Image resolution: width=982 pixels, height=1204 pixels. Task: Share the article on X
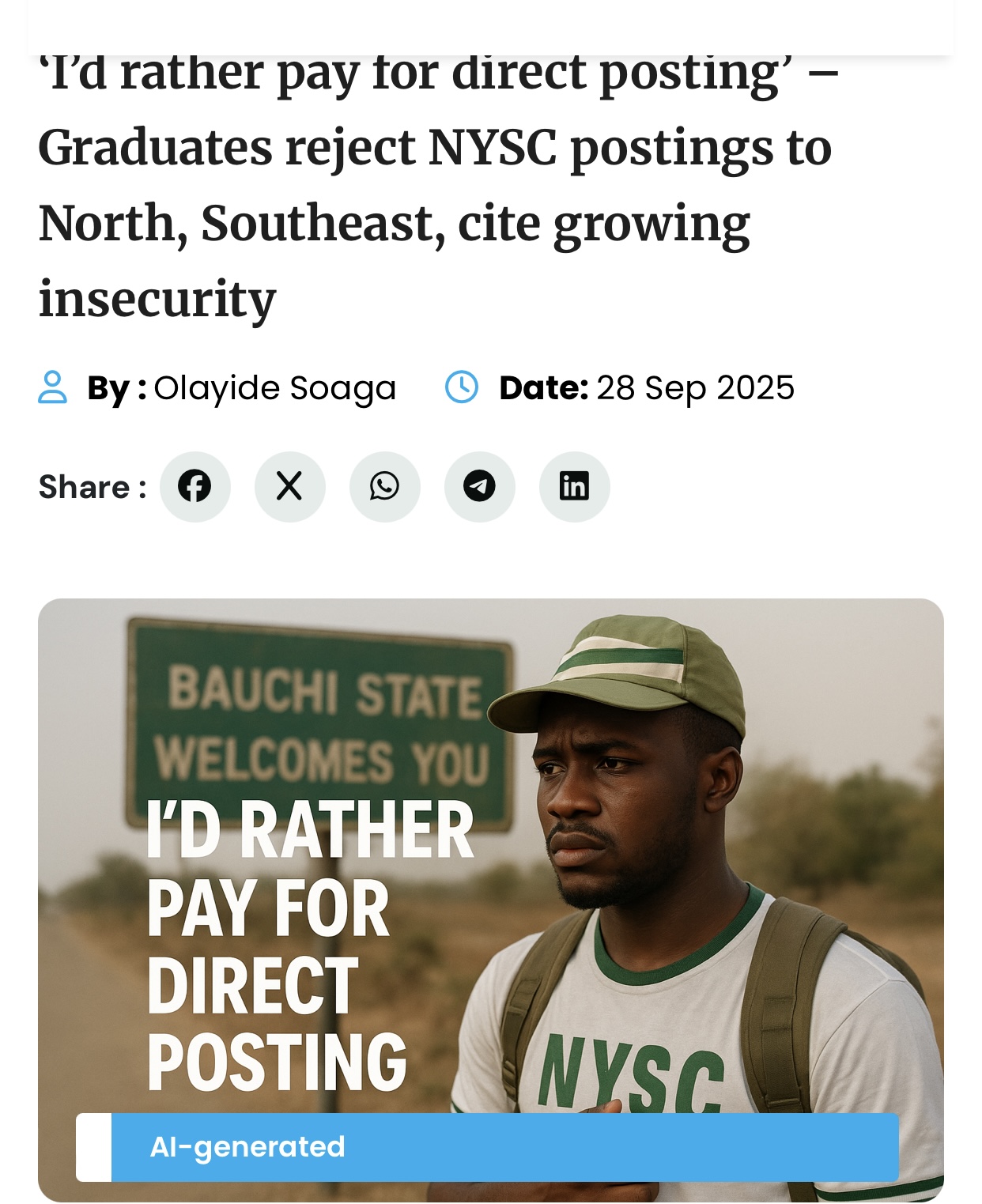point(289,486)
